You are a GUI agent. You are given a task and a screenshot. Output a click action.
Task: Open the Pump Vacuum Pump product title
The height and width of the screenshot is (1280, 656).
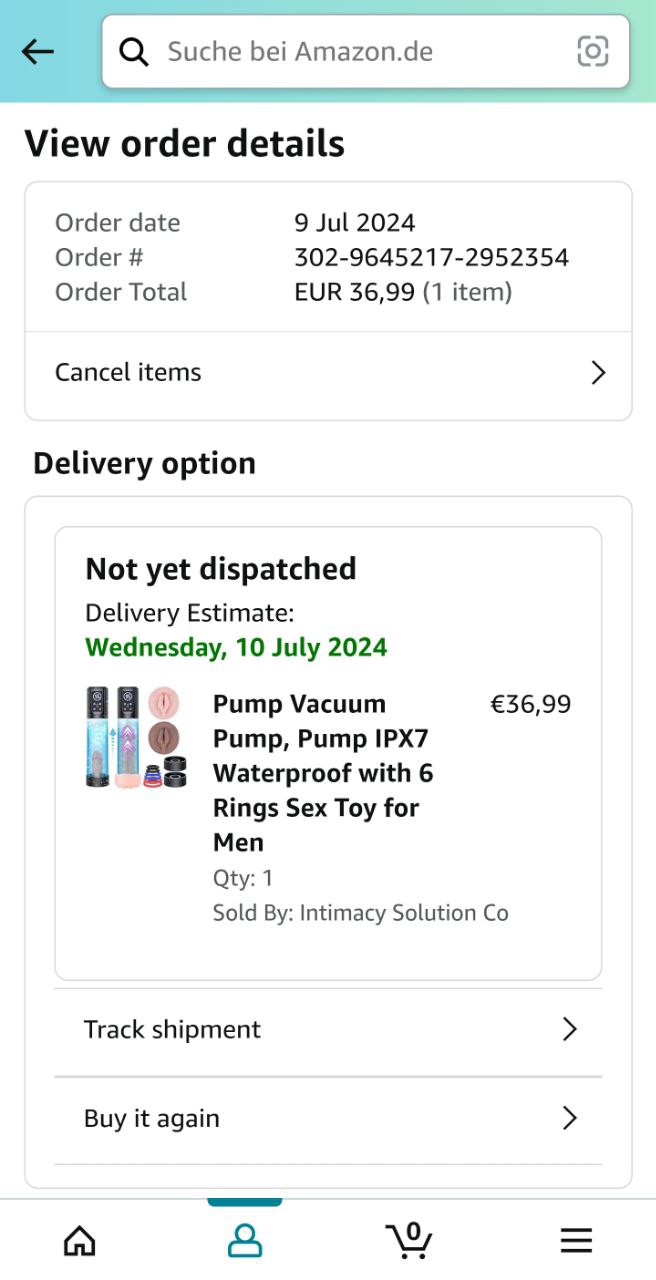(323, 773)
